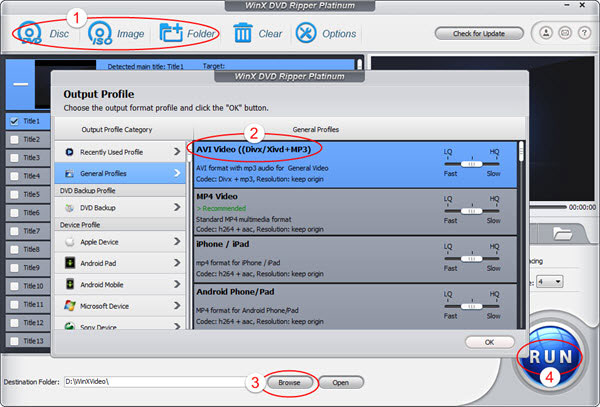Check the Title8 checkbox
The width and height of the screenshot is (600, 407).
pos(15,249)
